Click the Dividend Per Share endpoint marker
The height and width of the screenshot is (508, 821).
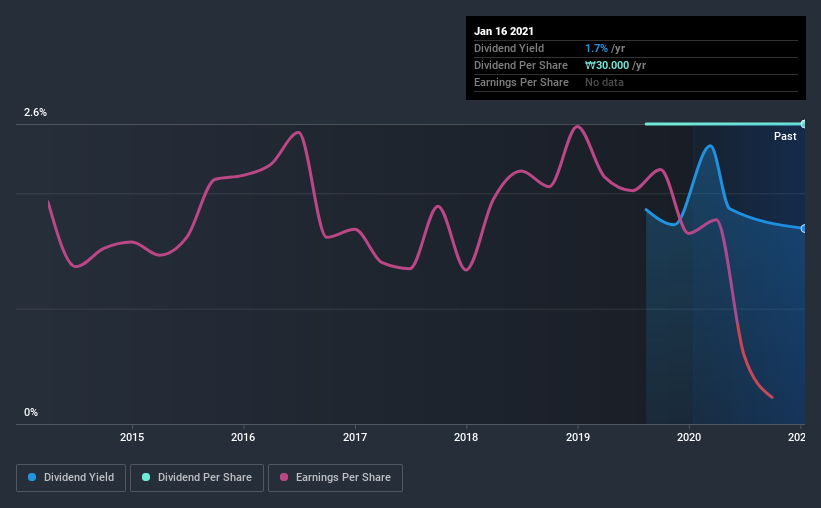click(803, 124)
